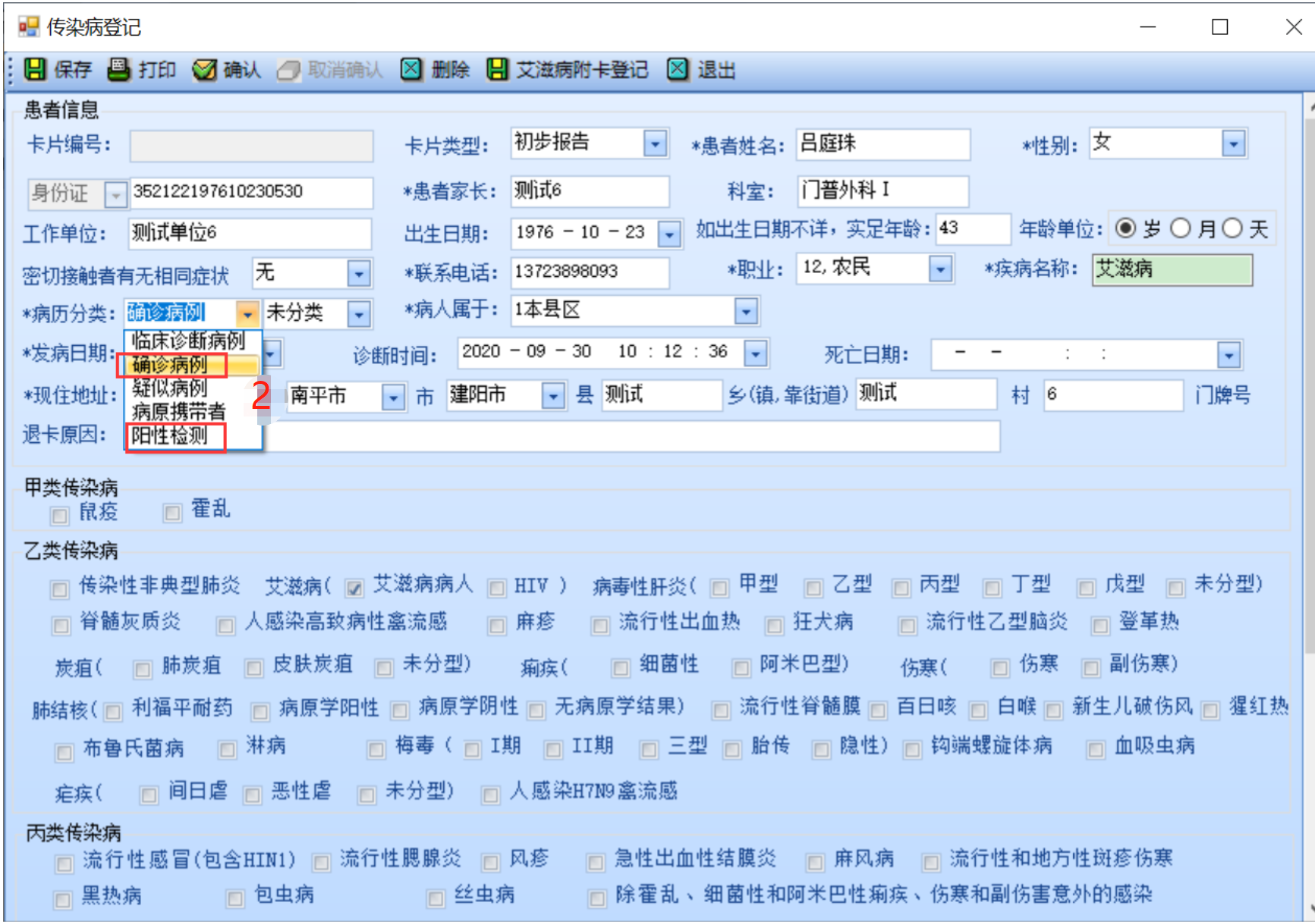This screenshot has width=1315, height=924.
Task: Click the 患者家长 input field
Action: 590,191
